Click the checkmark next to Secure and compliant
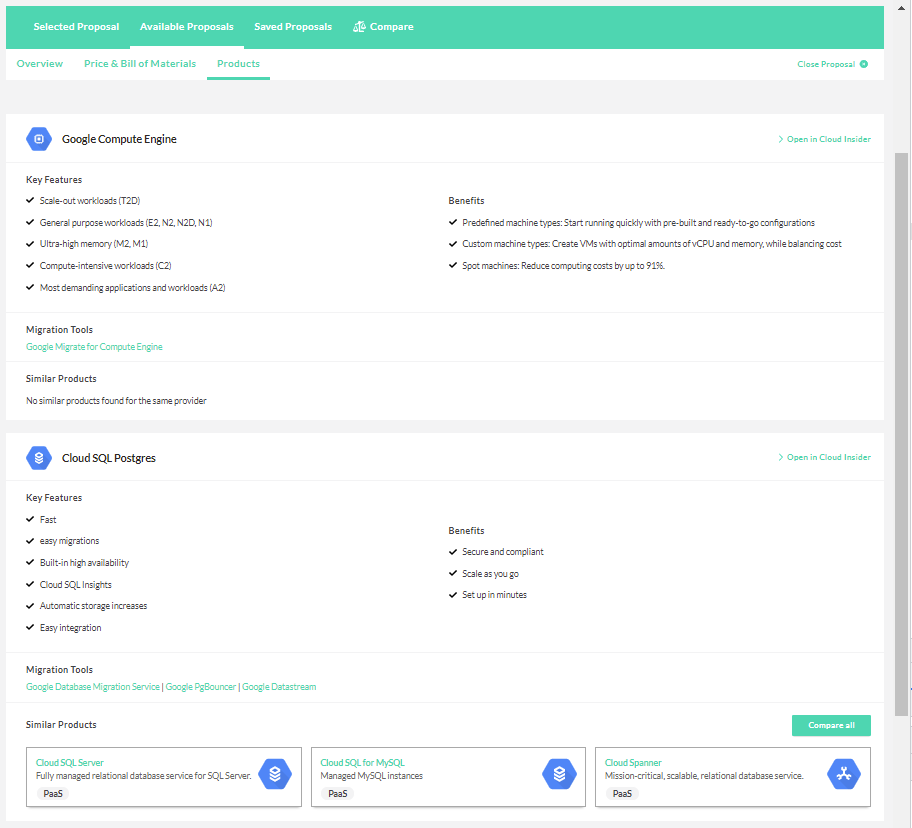The image size is (912, 828). [x=453, y=551]
